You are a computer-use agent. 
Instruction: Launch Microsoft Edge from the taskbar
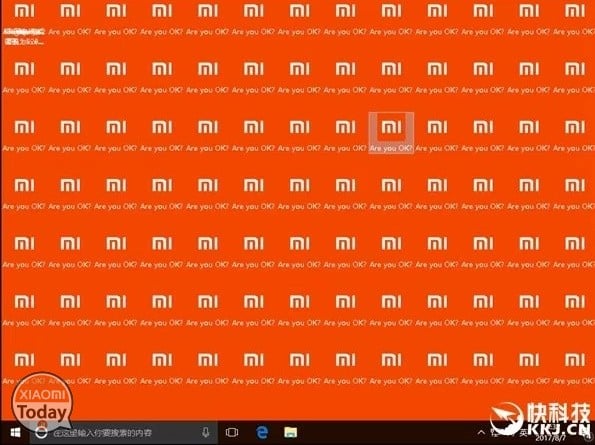click(262, 432)
